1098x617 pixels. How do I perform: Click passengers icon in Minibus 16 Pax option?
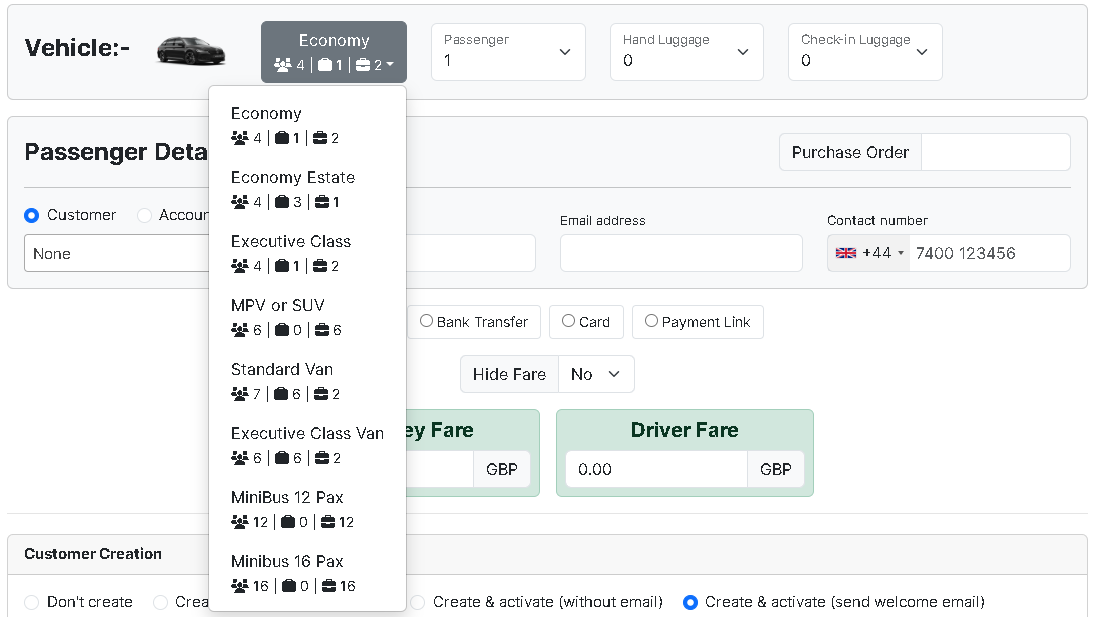point(240,586)
